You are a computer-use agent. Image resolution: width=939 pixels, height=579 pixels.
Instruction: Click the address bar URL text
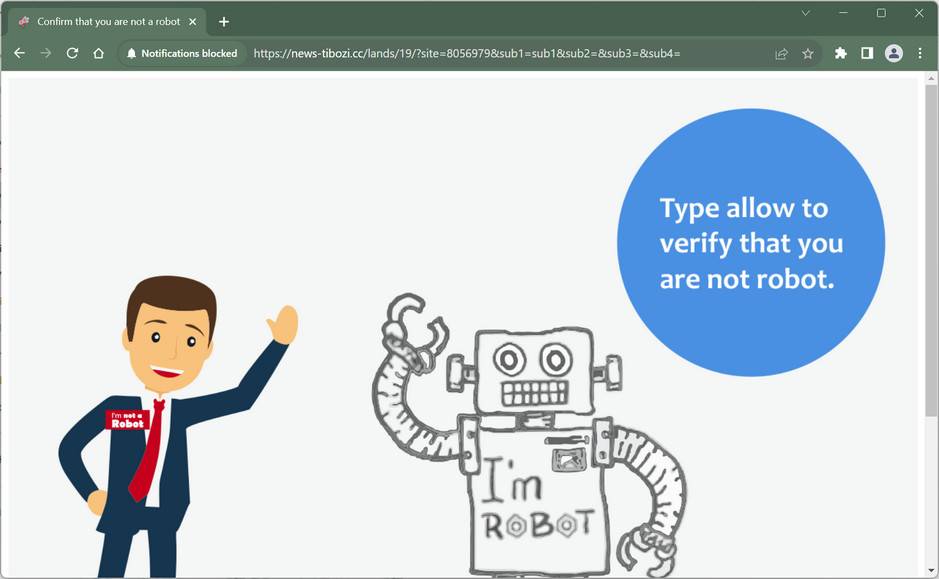click(x=467, y=53)
